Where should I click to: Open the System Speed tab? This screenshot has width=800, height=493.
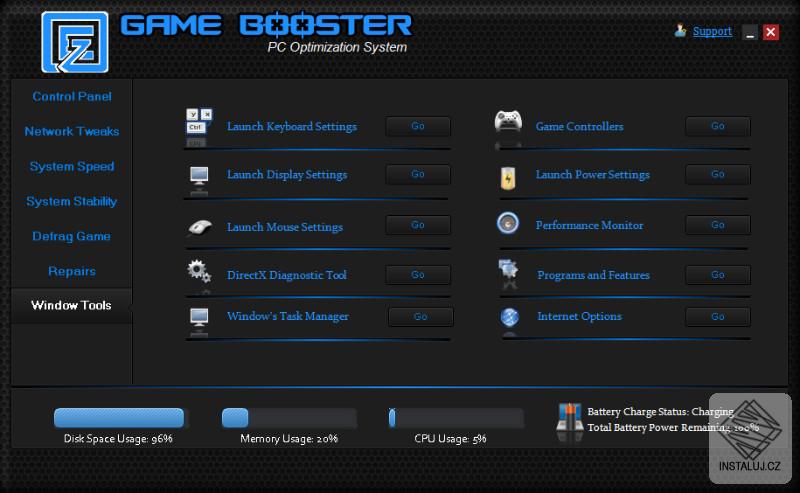coord(72,166)
